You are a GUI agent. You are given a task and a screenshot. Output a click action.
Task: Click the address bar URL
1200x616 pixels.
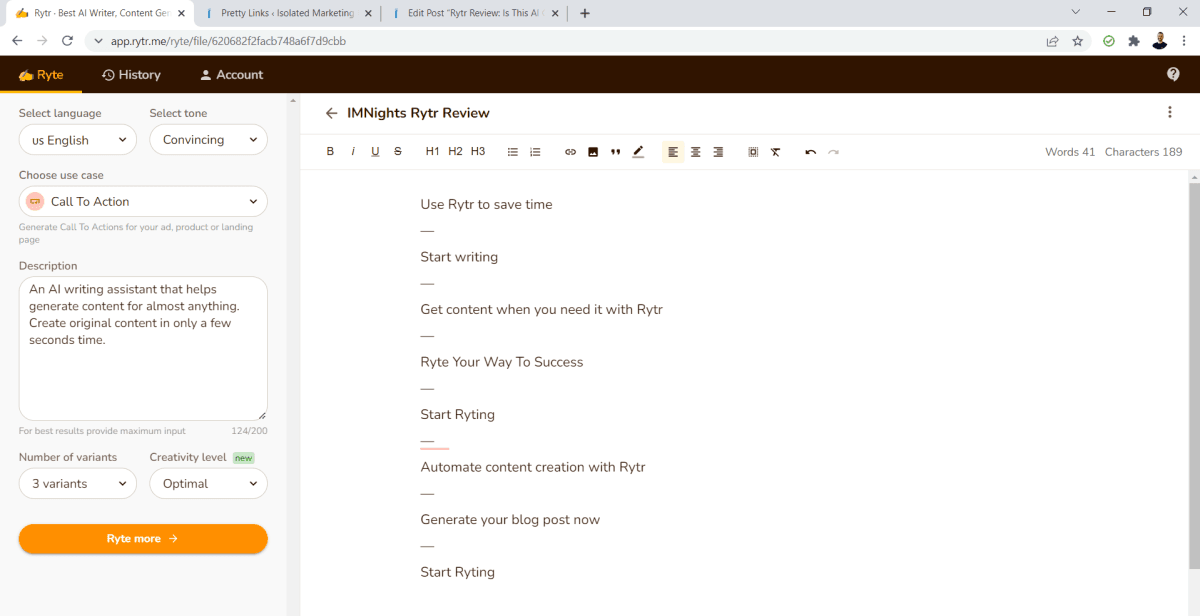pyautogui.click(x=228, y=42)
